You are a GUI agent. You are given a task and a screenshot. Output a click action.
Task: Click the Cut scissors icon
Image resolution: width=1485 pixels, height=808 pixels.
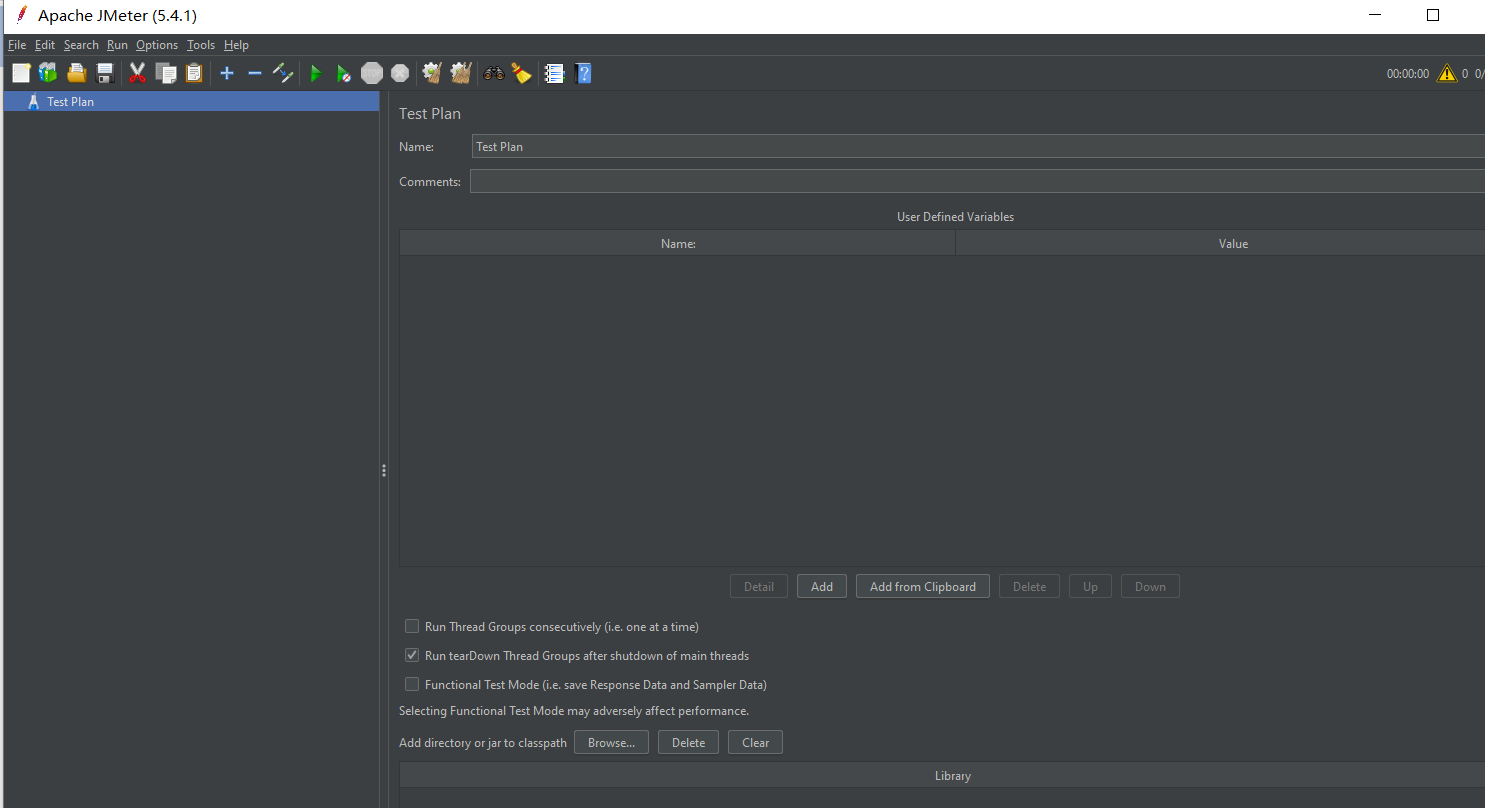(x=138, y=73)
